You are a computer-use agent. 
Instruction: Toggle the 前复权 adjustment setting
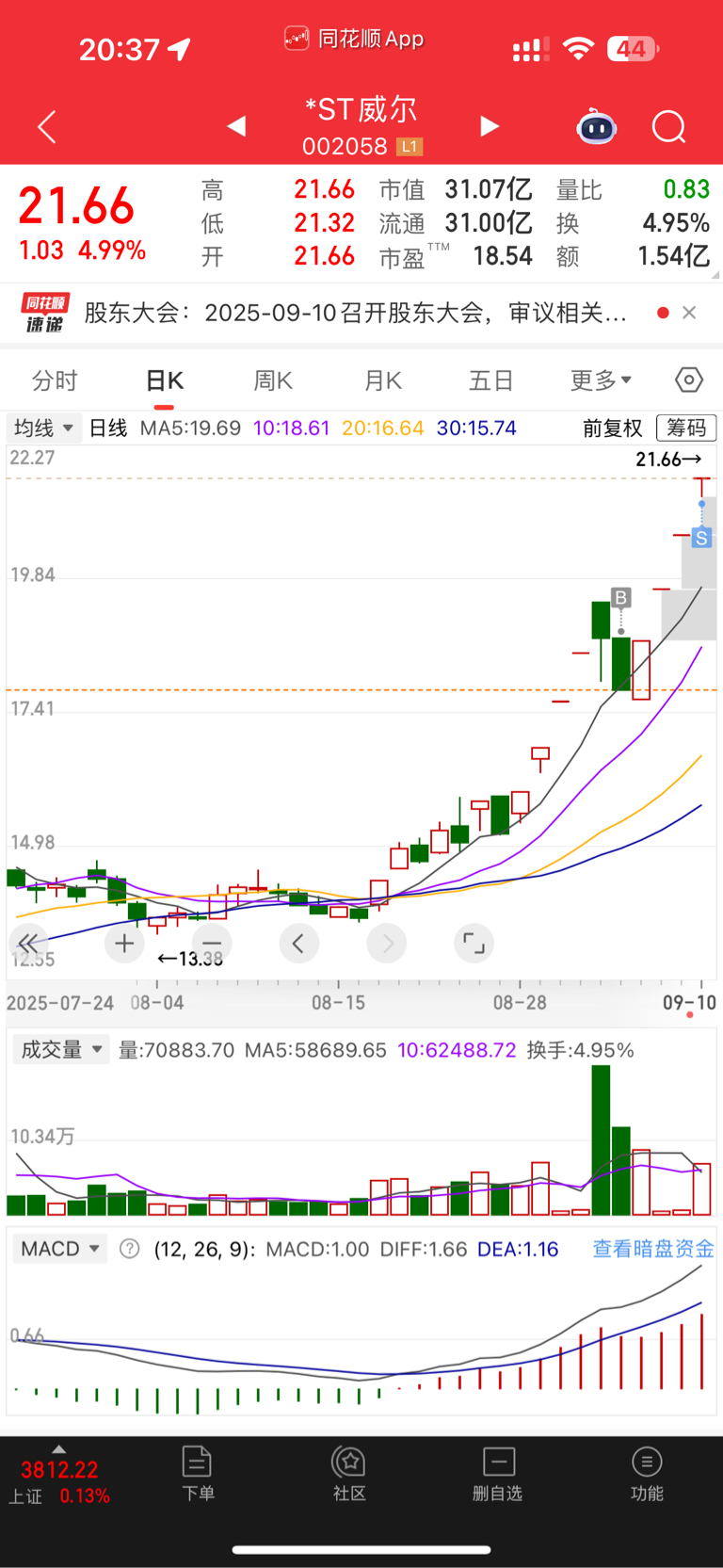click(612, 428)
